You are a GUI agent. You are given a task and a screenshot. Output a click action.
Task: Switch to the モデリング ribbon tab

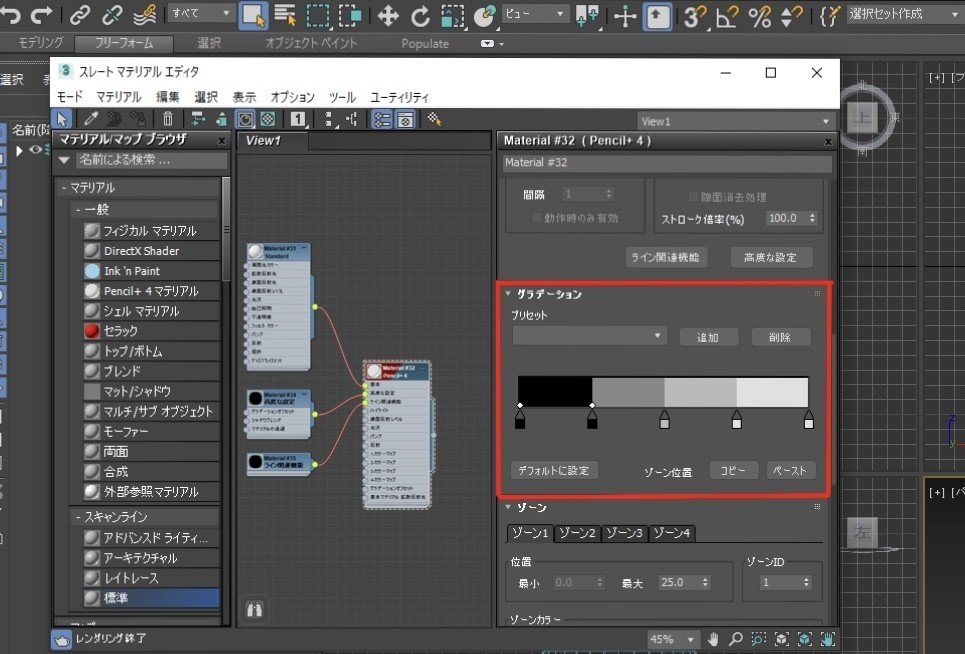[40, 43]
